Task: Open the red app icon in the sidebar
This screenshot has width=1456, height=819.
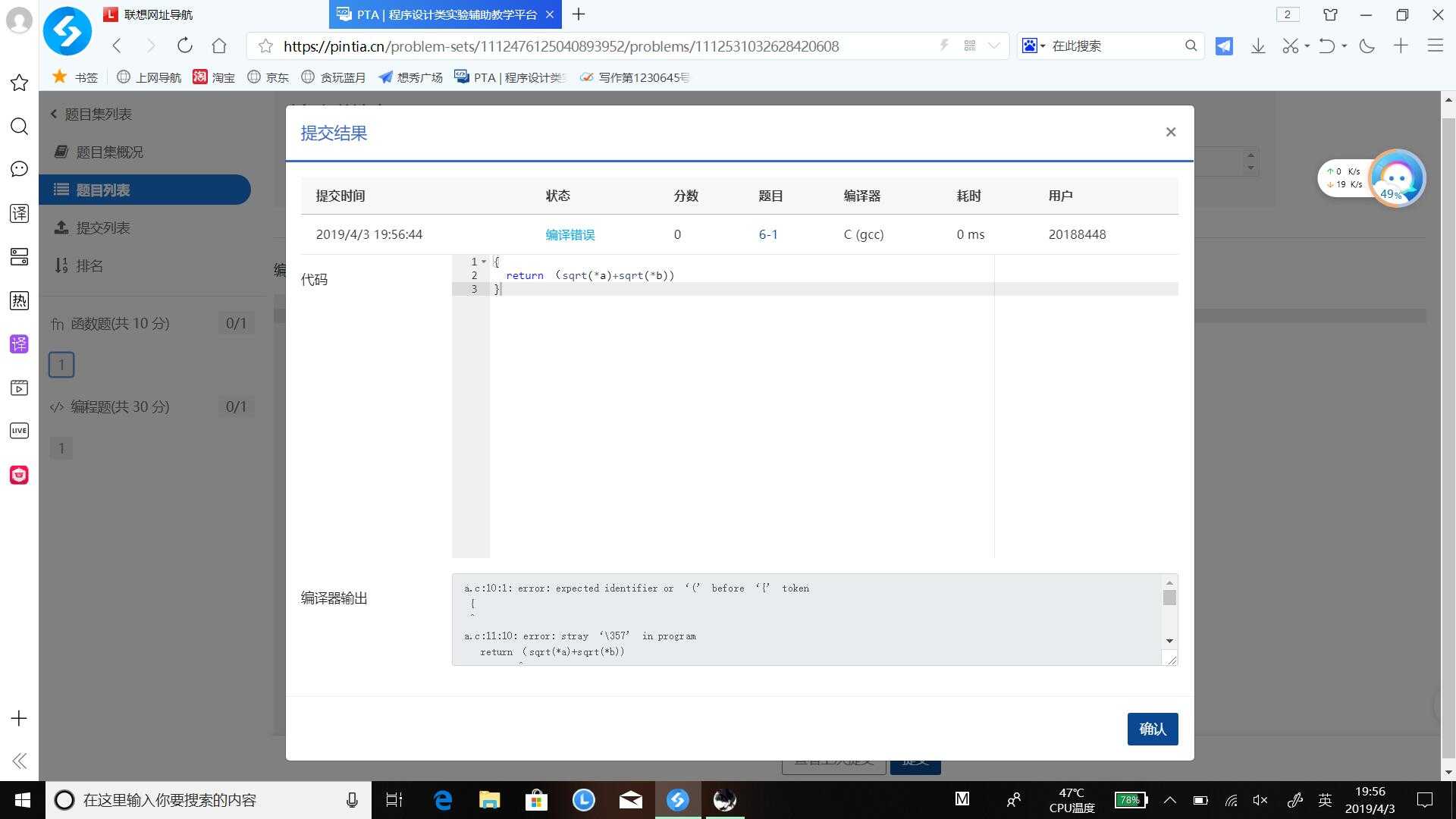Action: click(x=19, y=475)
